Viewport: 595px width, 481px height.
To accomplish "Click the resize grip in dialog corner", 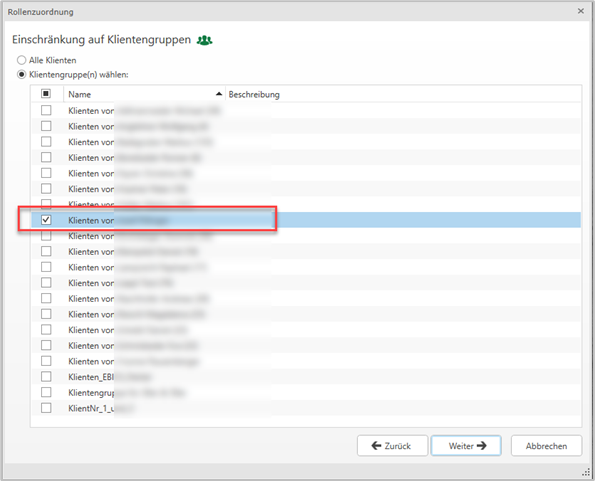I will pos(586,472).
